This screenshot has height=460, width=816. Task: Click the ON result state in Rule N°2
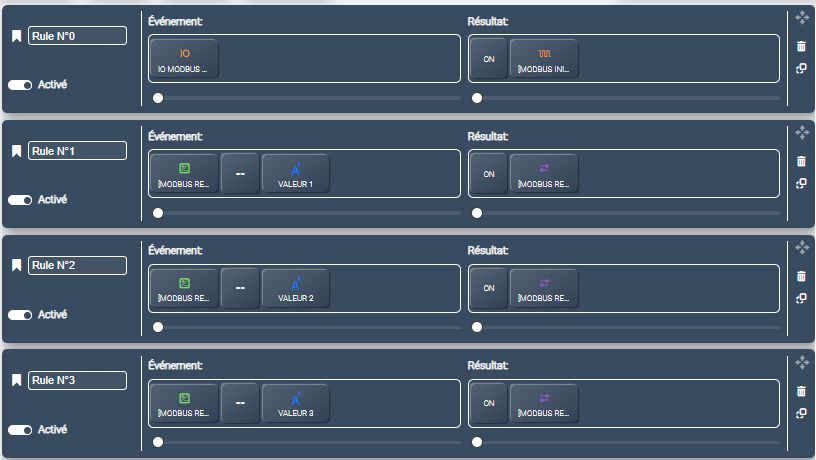click(489, 289)
